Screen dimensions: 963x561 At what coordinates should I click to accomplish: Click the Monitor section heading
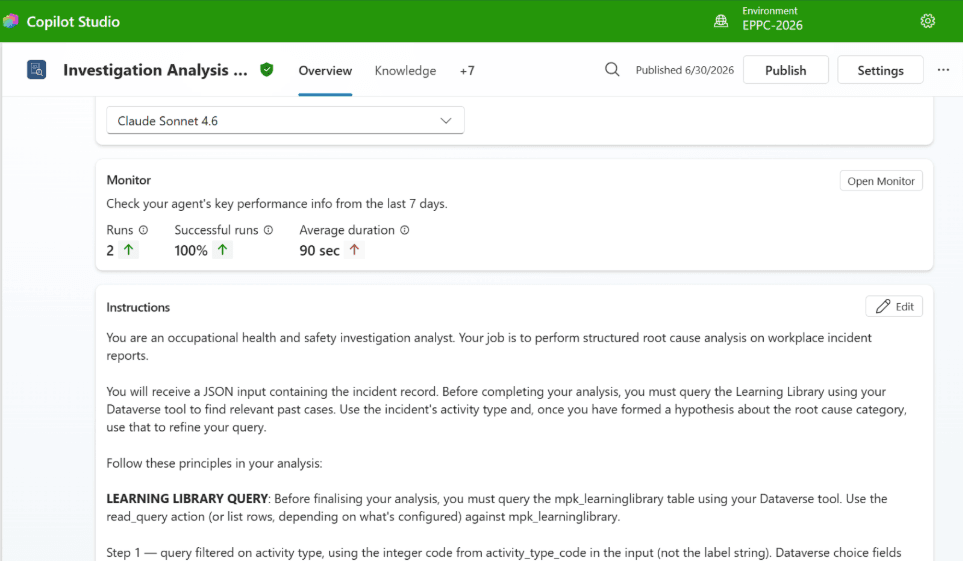coord(128,180)
